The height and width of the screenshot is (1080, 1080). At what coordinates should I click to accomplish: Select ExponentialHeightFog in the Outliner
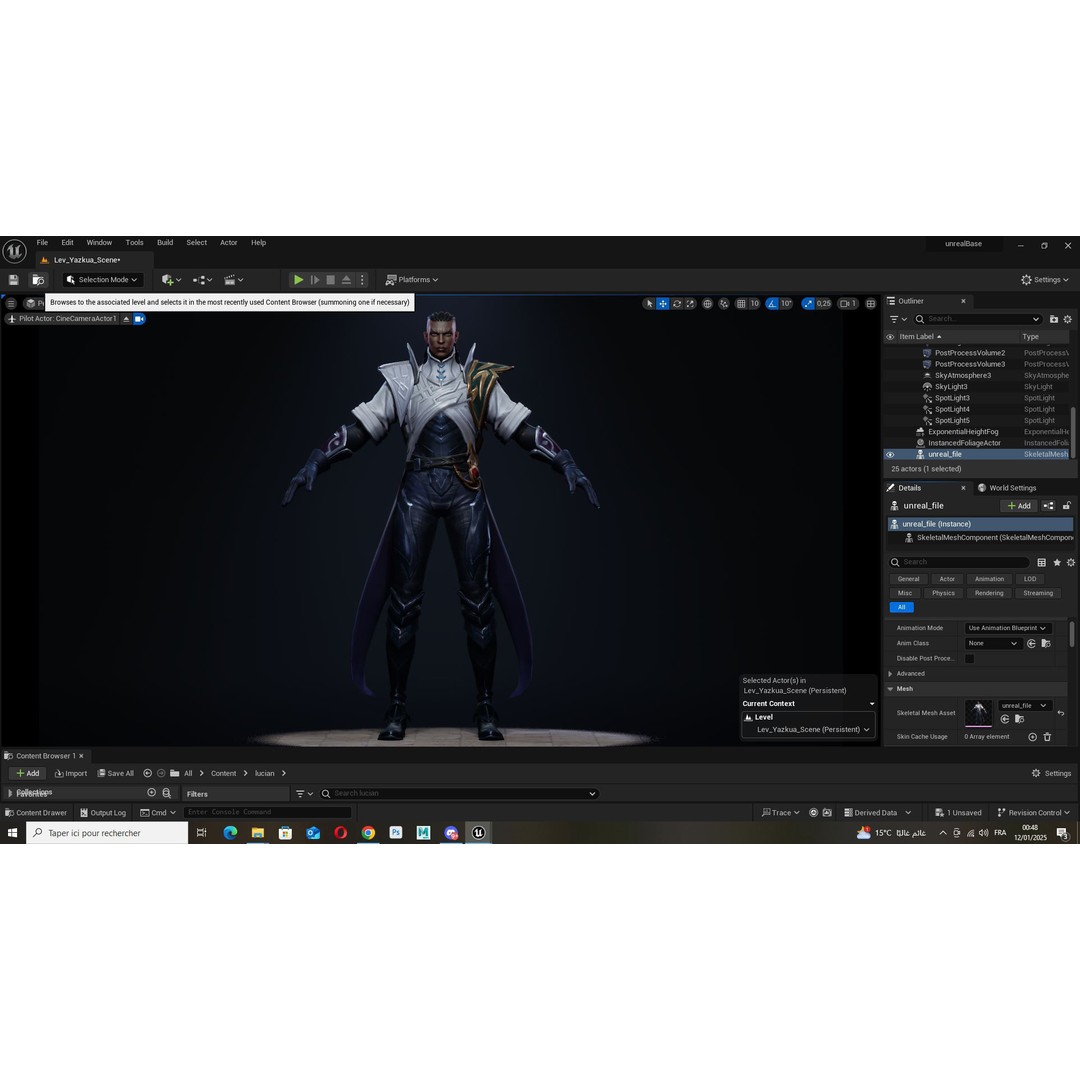[963, 432]
